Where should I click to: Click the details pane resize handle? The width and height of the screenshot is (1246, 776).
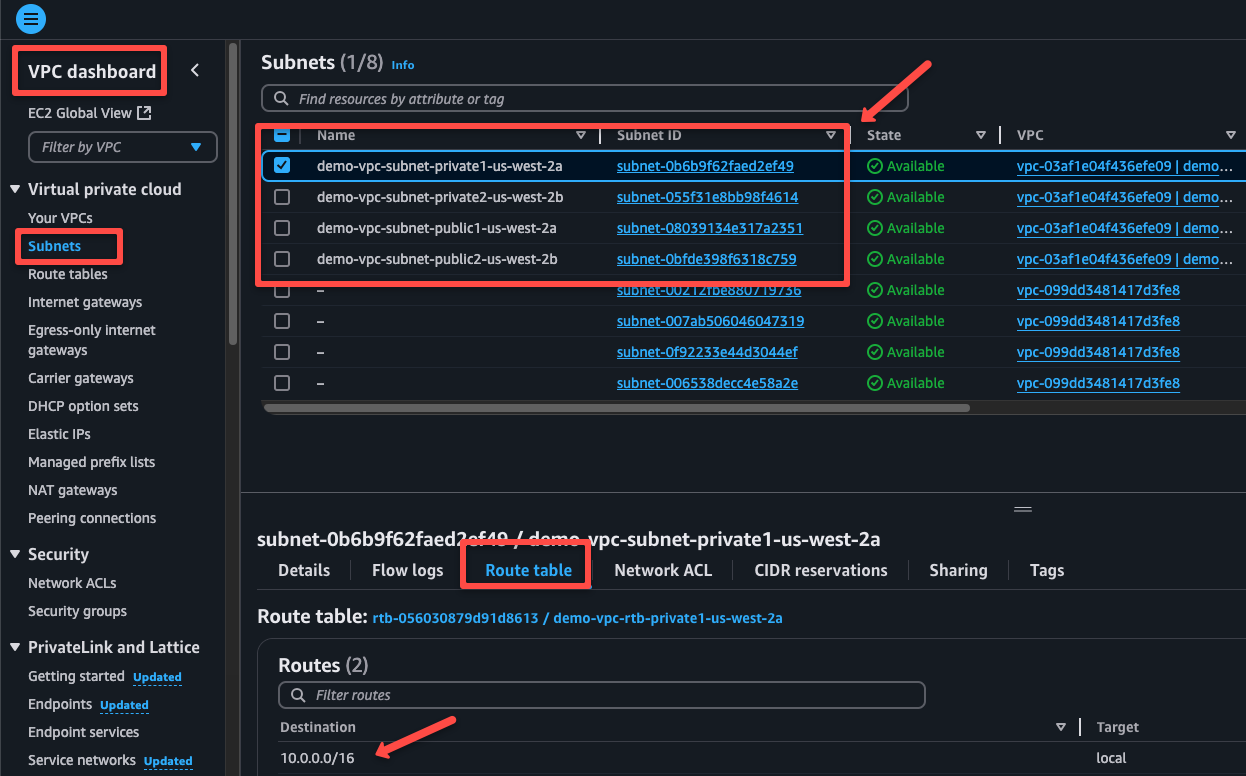[x=1022, y=508]
